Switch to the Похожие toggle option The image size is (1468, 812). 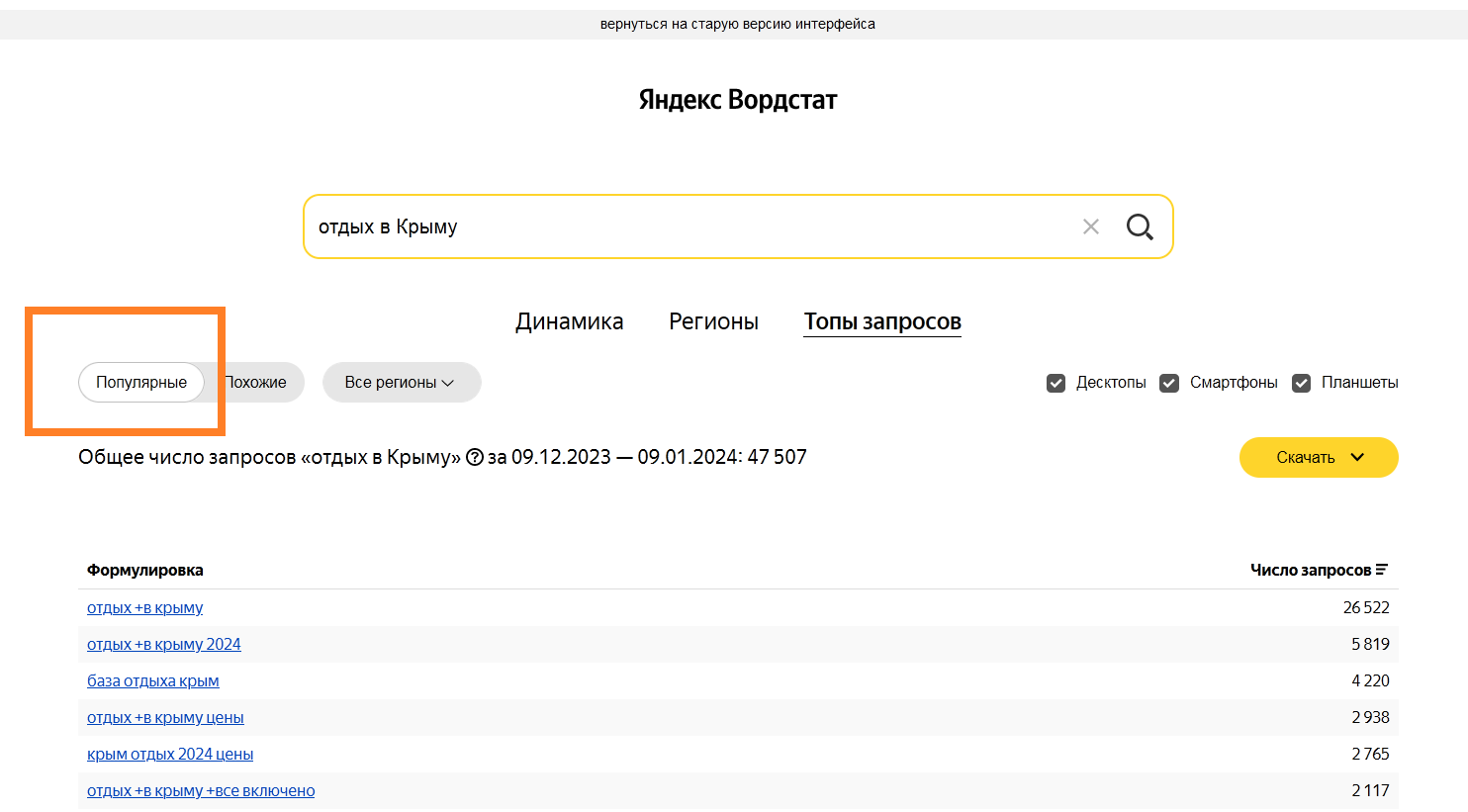(256, 383)
